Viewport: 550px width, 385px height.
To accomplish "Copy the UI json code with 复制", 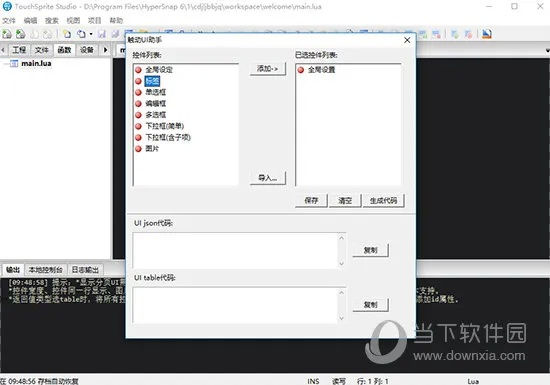I will [370, 250].
